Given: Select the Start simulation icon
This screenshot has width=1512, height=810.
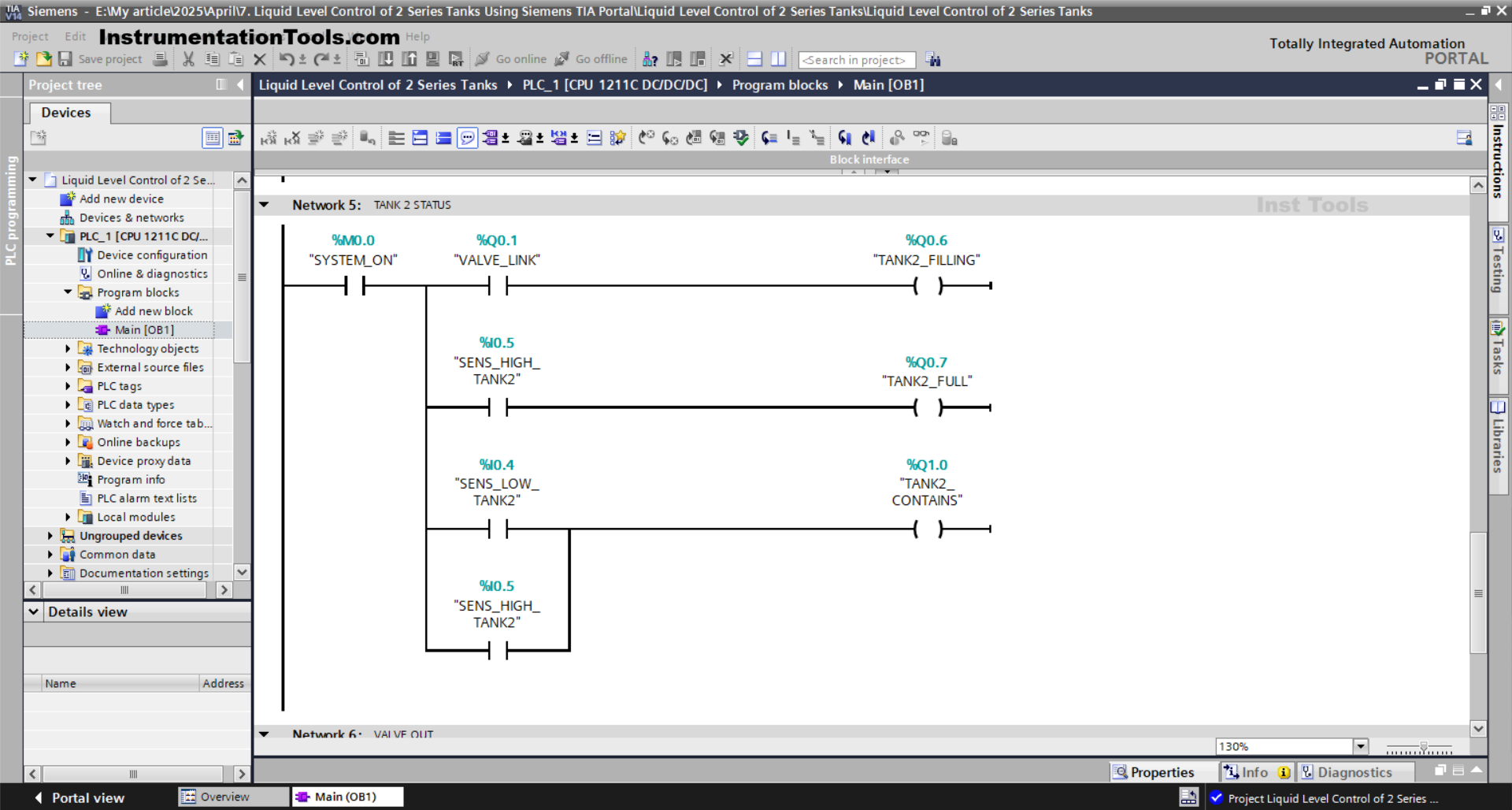Looking at the screenshot, I should [x=432, y=59].
